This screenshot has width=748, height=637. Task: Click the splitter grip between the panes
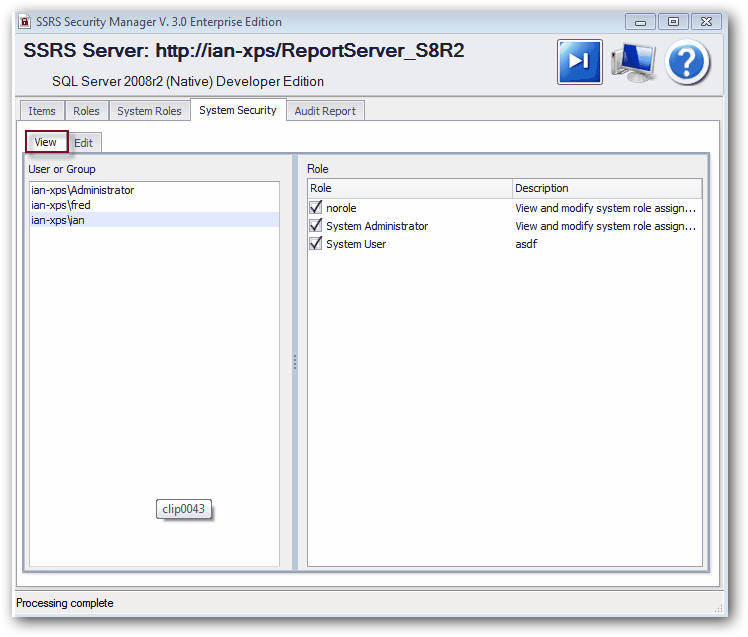(295, 362)
